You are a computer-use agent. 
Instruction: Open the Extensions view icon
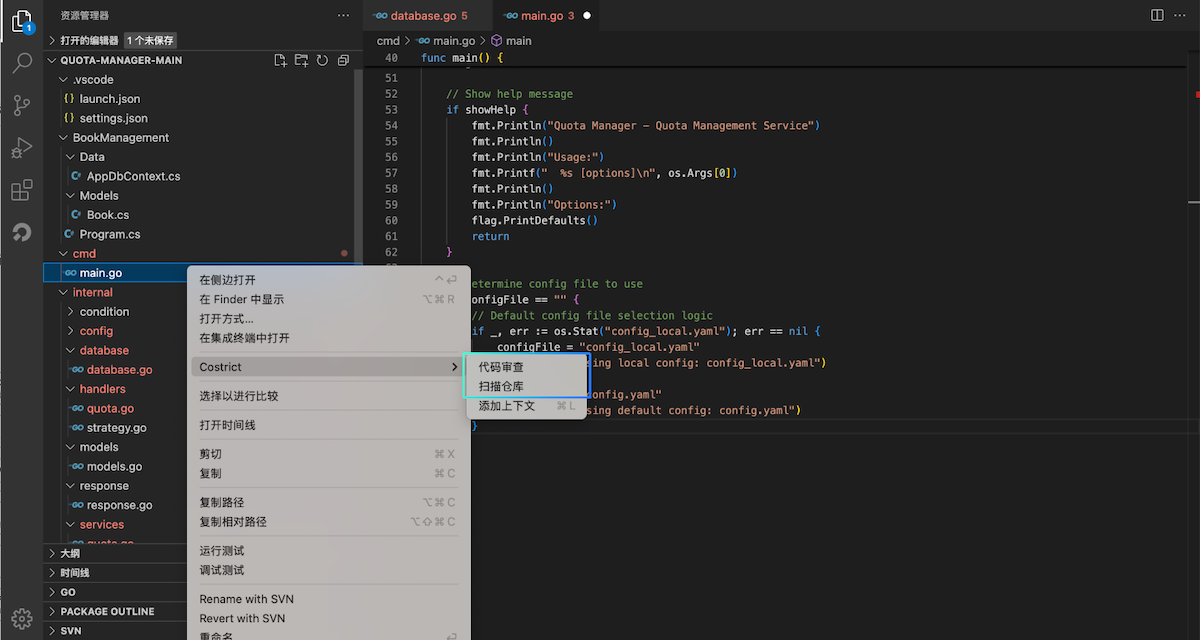(21, 190)
